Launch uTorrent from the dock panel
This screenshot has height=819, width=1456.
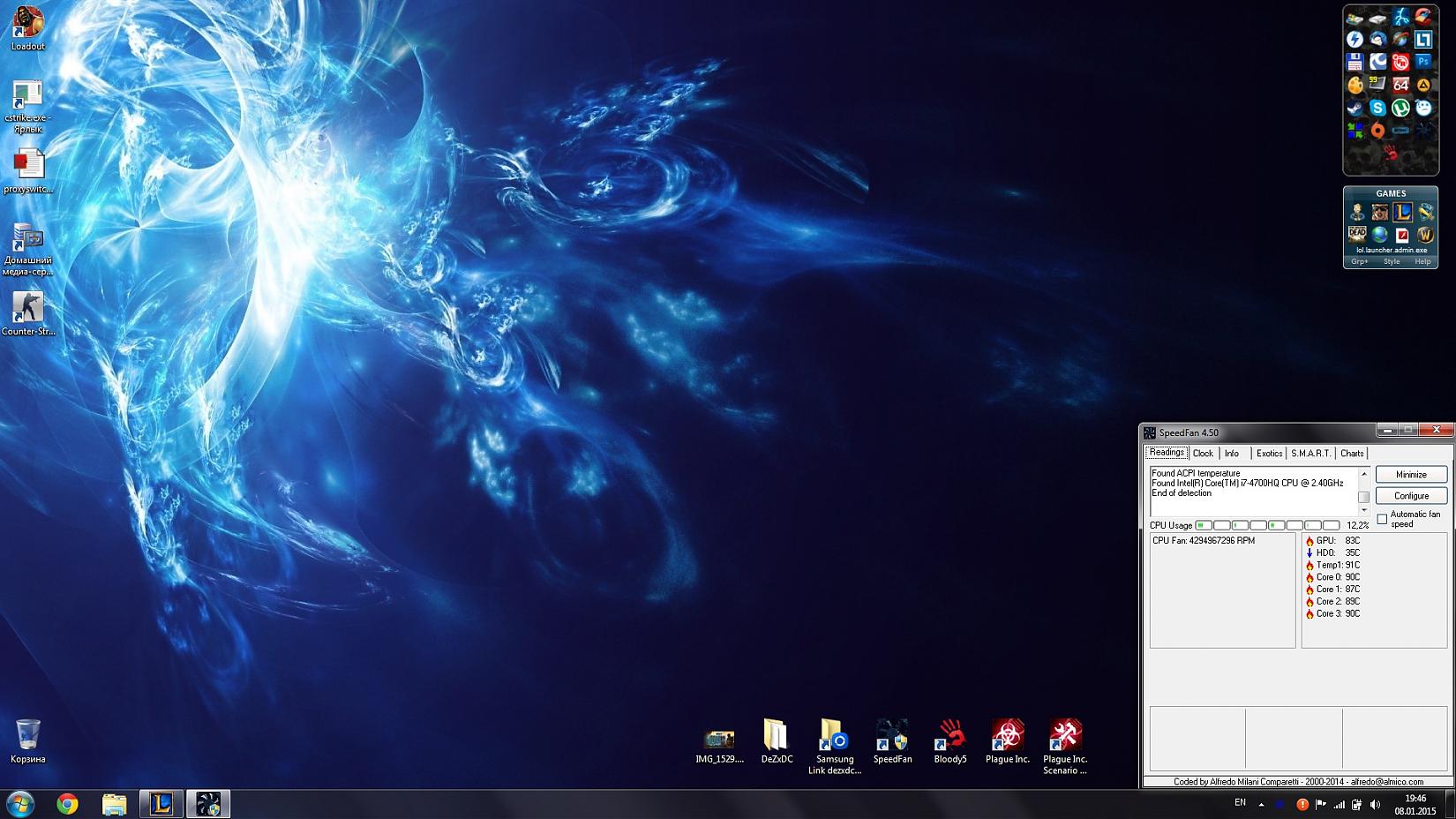click(x=1400, y=109)
